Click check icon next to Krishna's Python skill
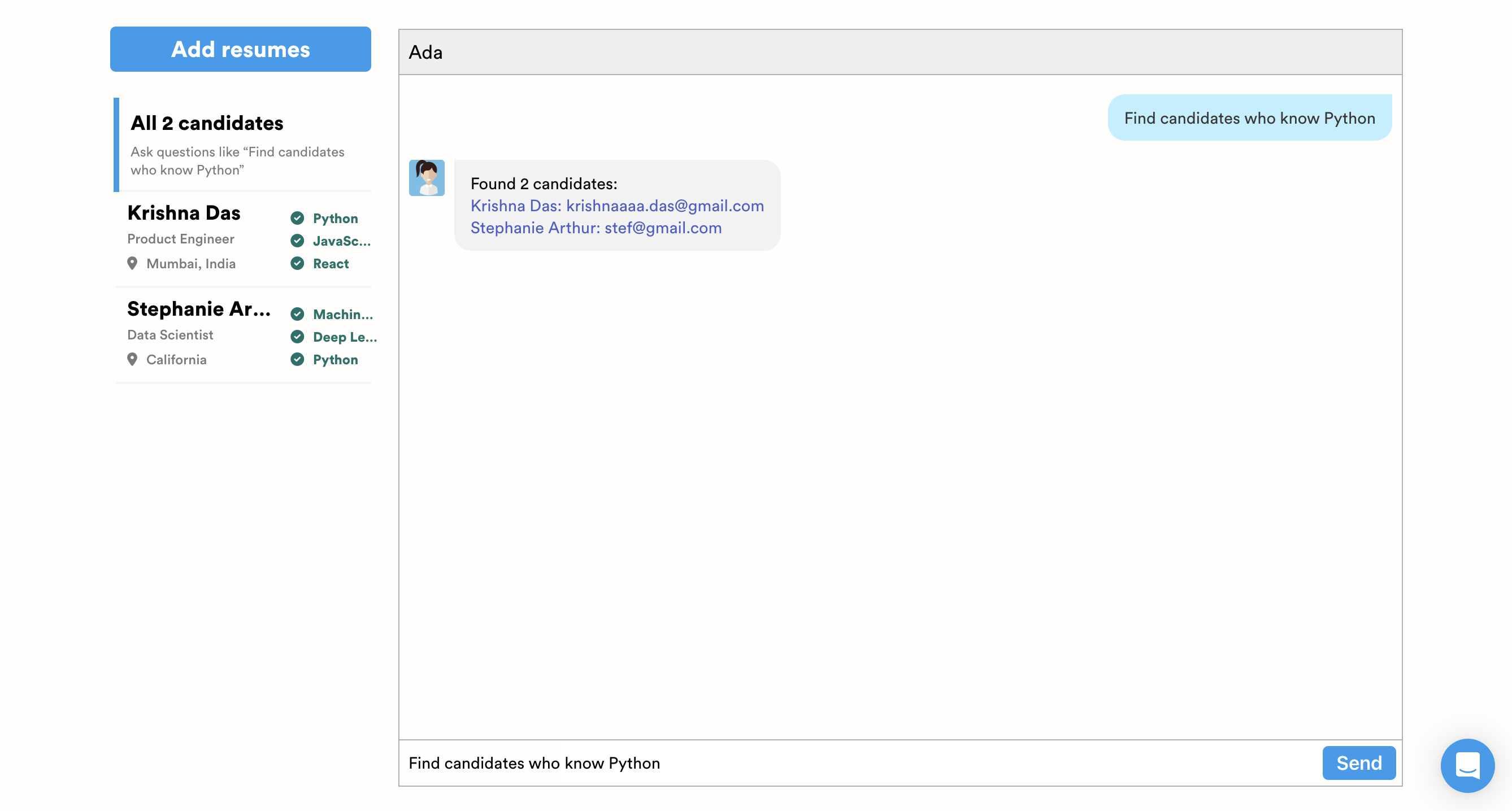Image resolution: width=1512 pixels, height=811 pixels. [298, 219]
